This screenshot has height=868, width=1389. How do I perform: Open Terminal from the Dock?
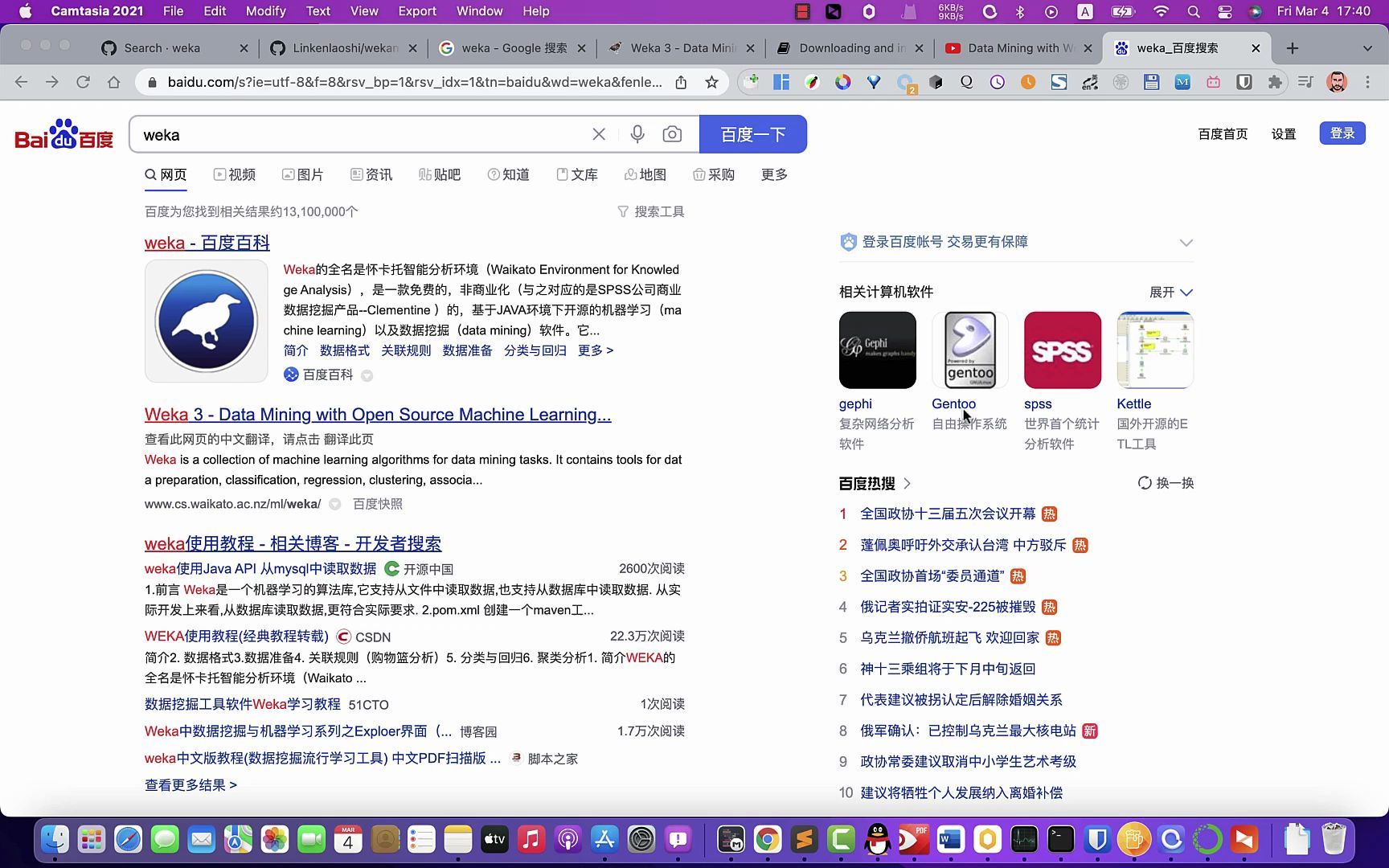tap(1060, 840)
